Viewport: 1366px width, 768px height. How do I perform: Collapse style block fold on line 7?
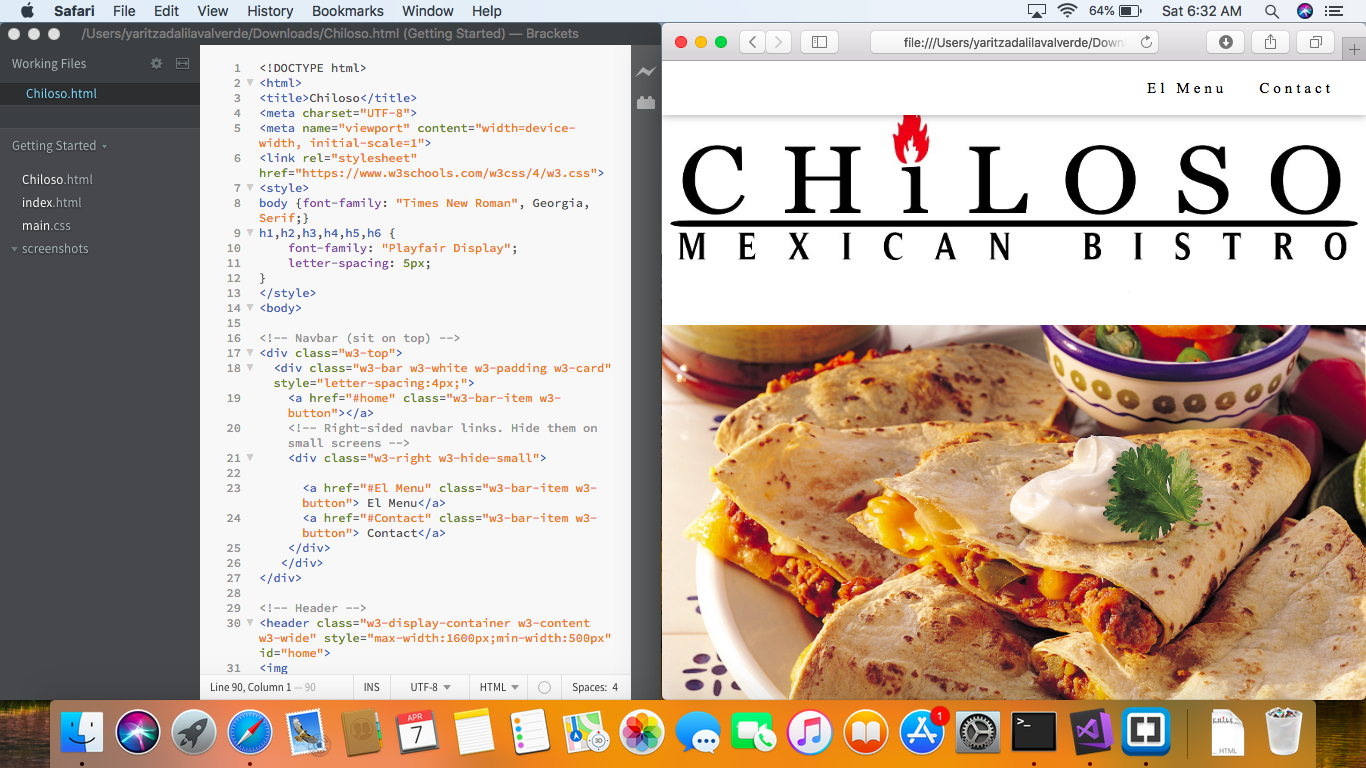(x=250, y=188)
